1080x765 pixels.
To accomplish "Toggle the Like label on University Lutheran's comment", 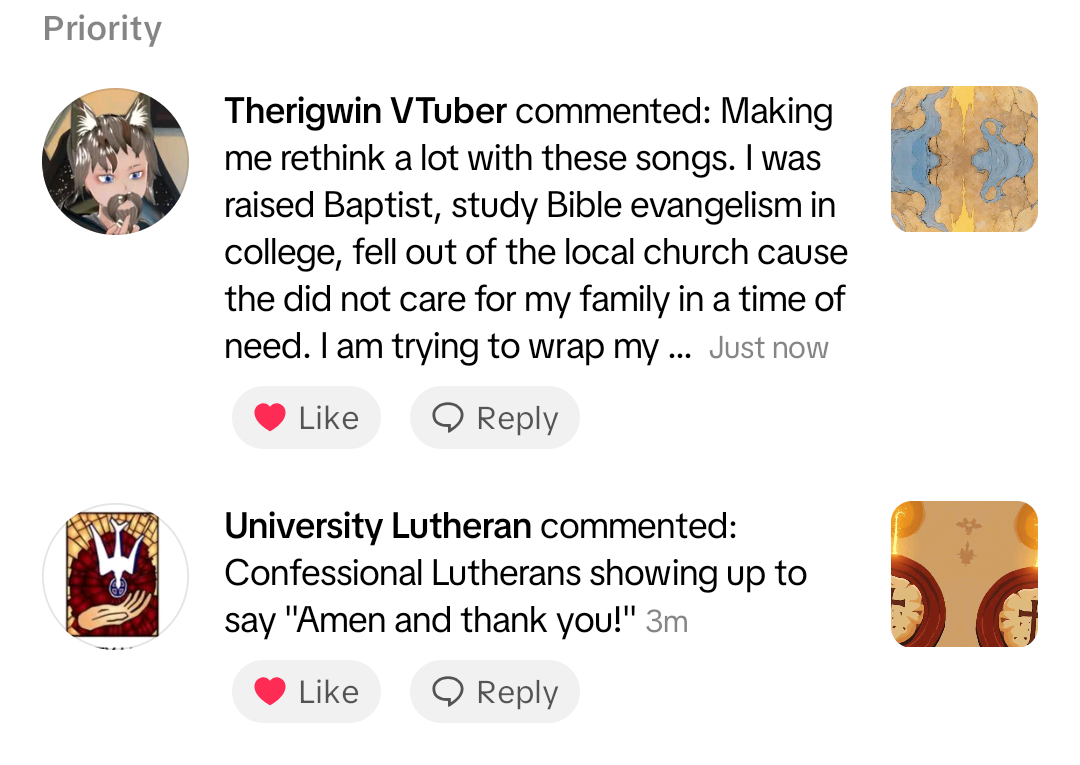I will (x=328, y=692).
